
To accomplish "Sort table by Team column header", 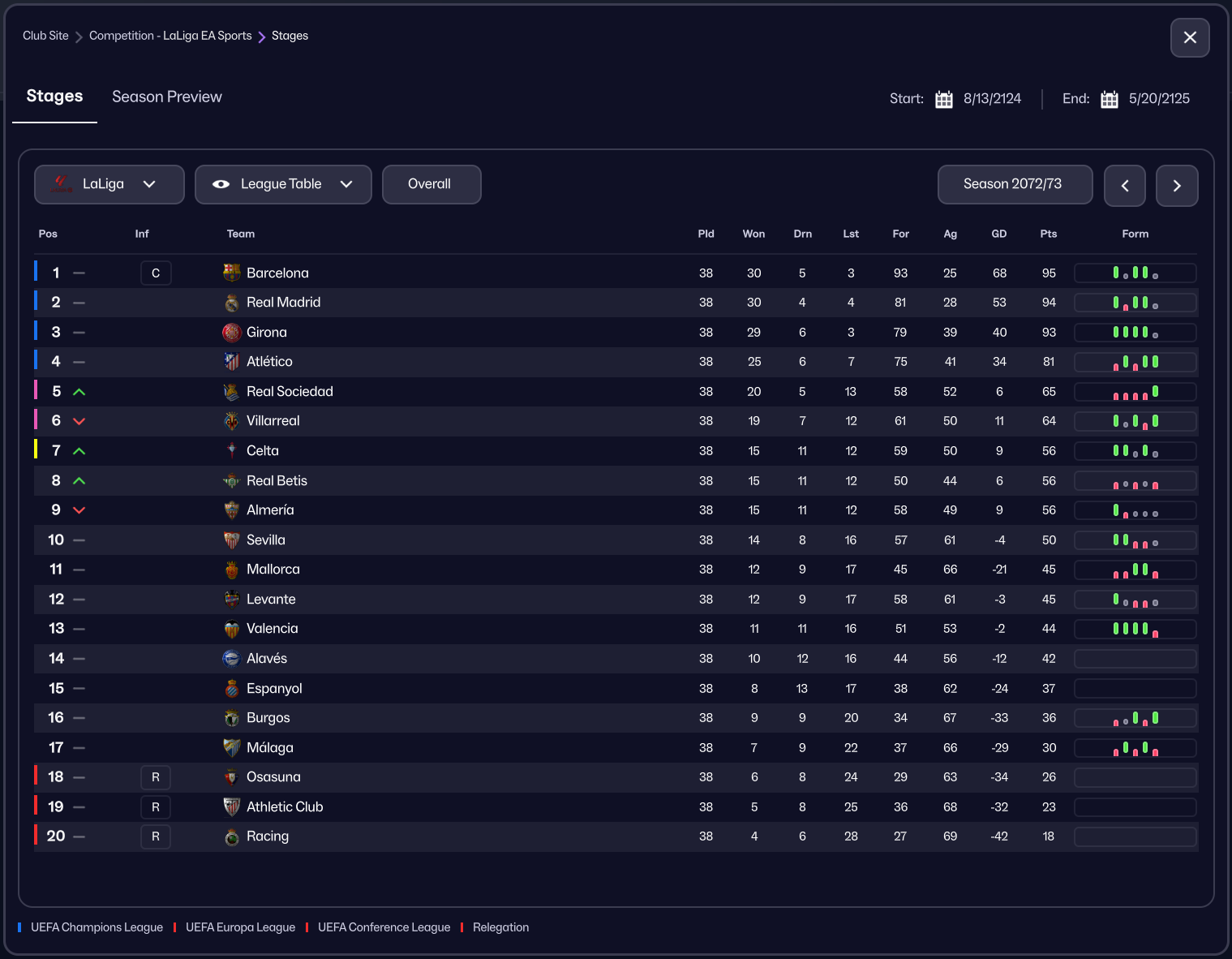I will (x=241, y=234).
